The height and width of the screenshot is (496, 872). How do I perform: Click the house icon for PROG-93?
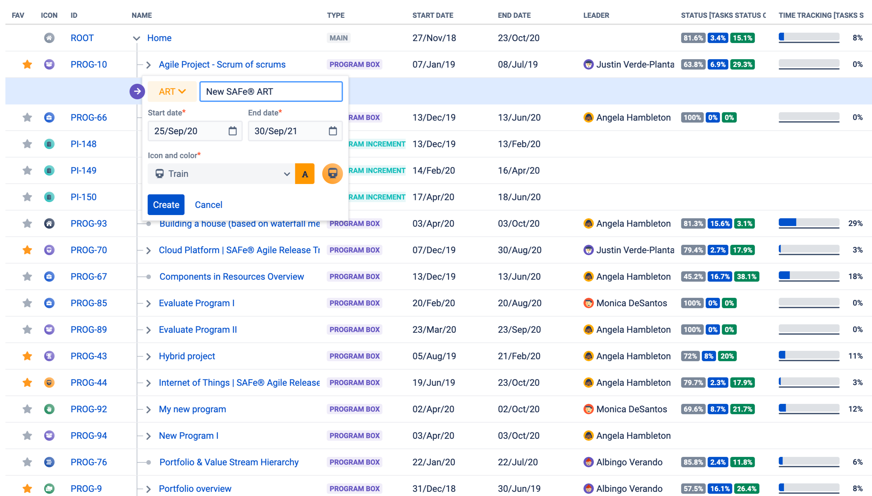[x=49, y=224]
